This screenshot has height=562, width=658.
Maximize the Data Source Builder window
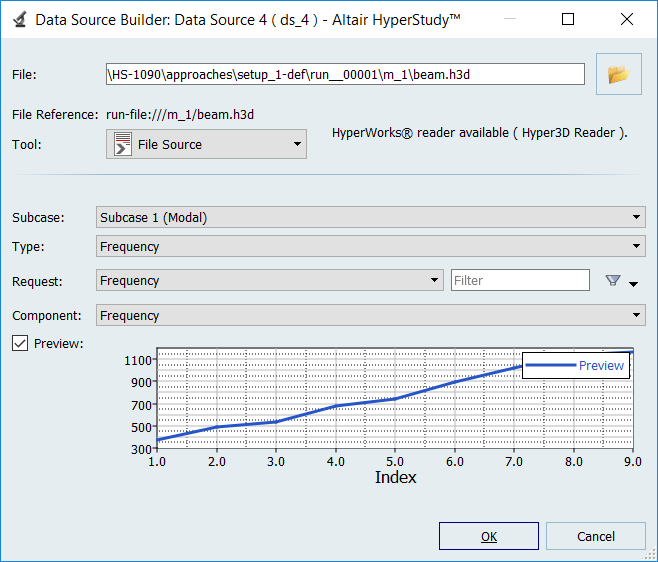[568, 19]
